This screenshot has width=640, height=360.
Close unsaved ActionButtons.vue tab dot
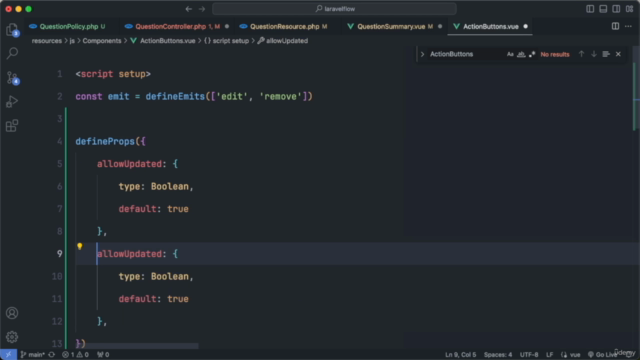[x=525, y=26]
